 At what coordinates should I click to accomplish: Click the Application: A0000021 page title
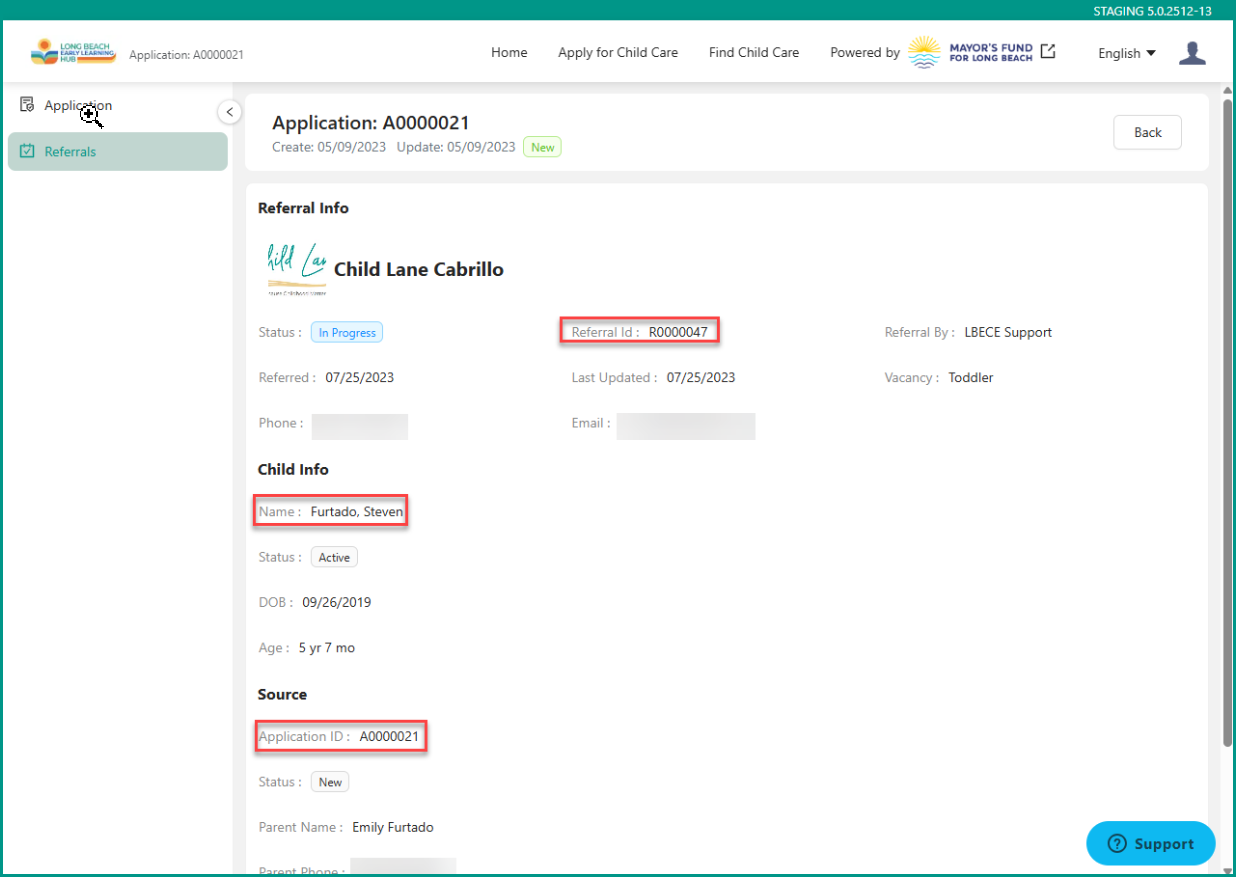[371, 123]
